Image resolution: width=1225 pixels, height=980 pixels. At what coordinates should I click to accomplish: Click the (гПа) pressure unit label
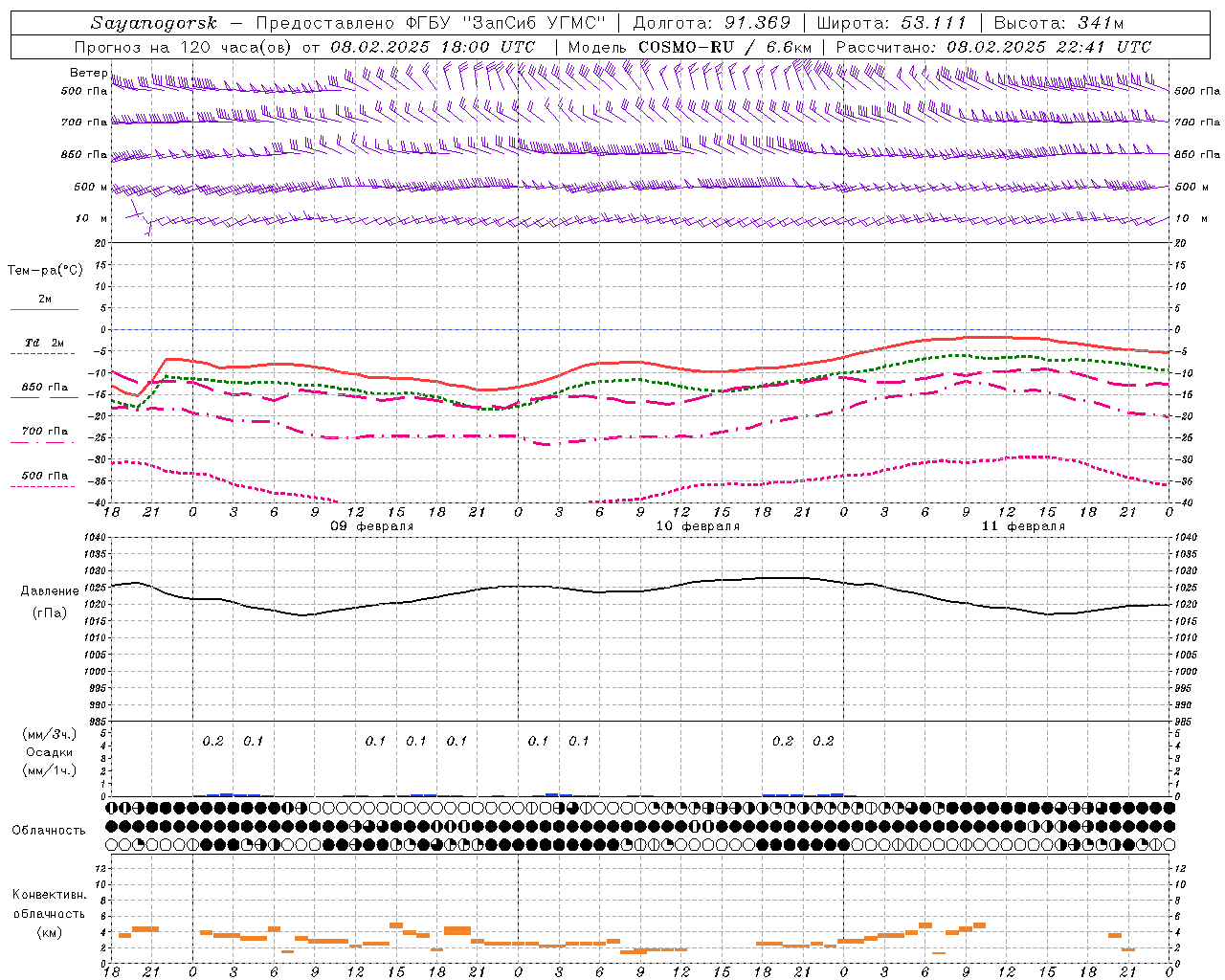[50, 612]
